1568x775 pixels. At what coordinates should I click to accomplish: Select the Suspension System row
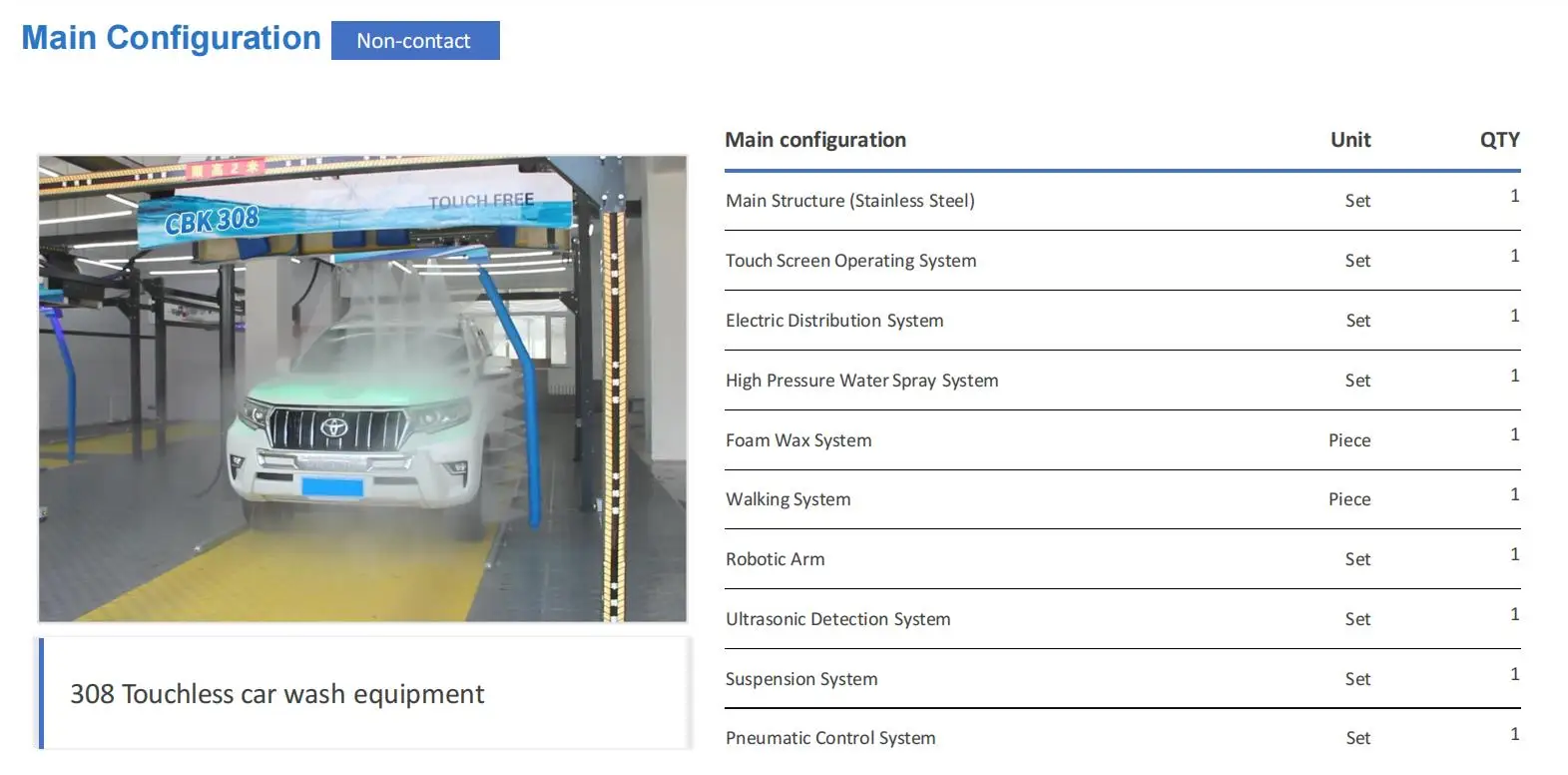click(x=801, y=679)
